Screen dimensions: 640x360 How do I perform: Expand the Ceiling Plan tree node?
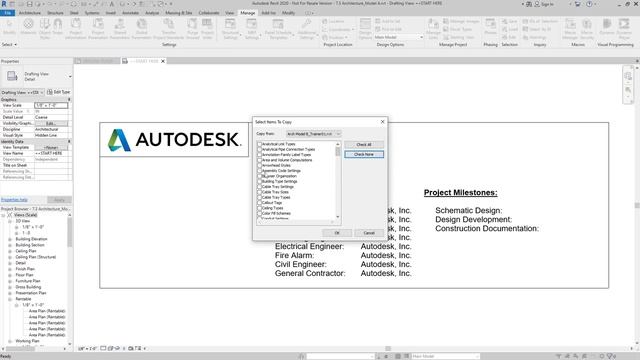click(x=10, y=251)
